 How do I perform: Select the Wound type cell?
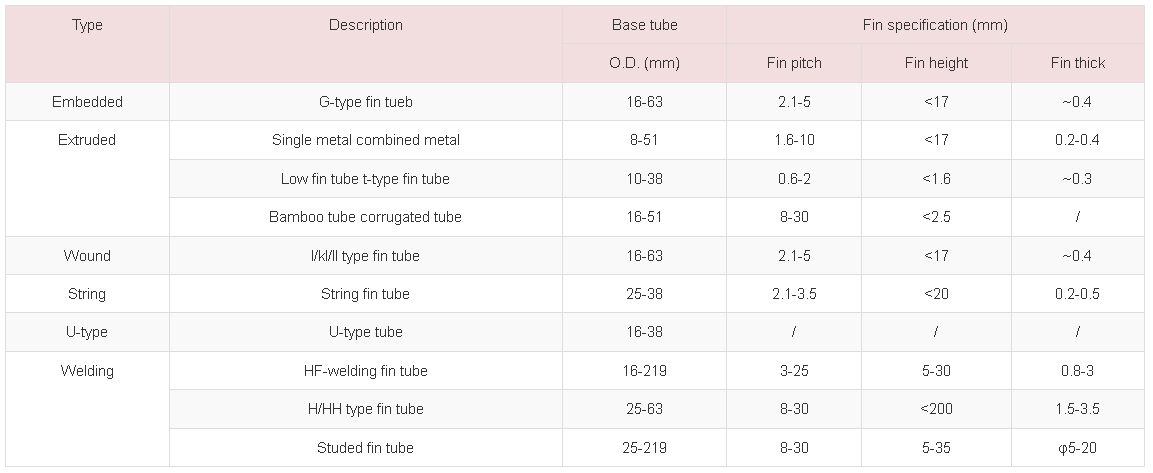click(x=88, y=255)
